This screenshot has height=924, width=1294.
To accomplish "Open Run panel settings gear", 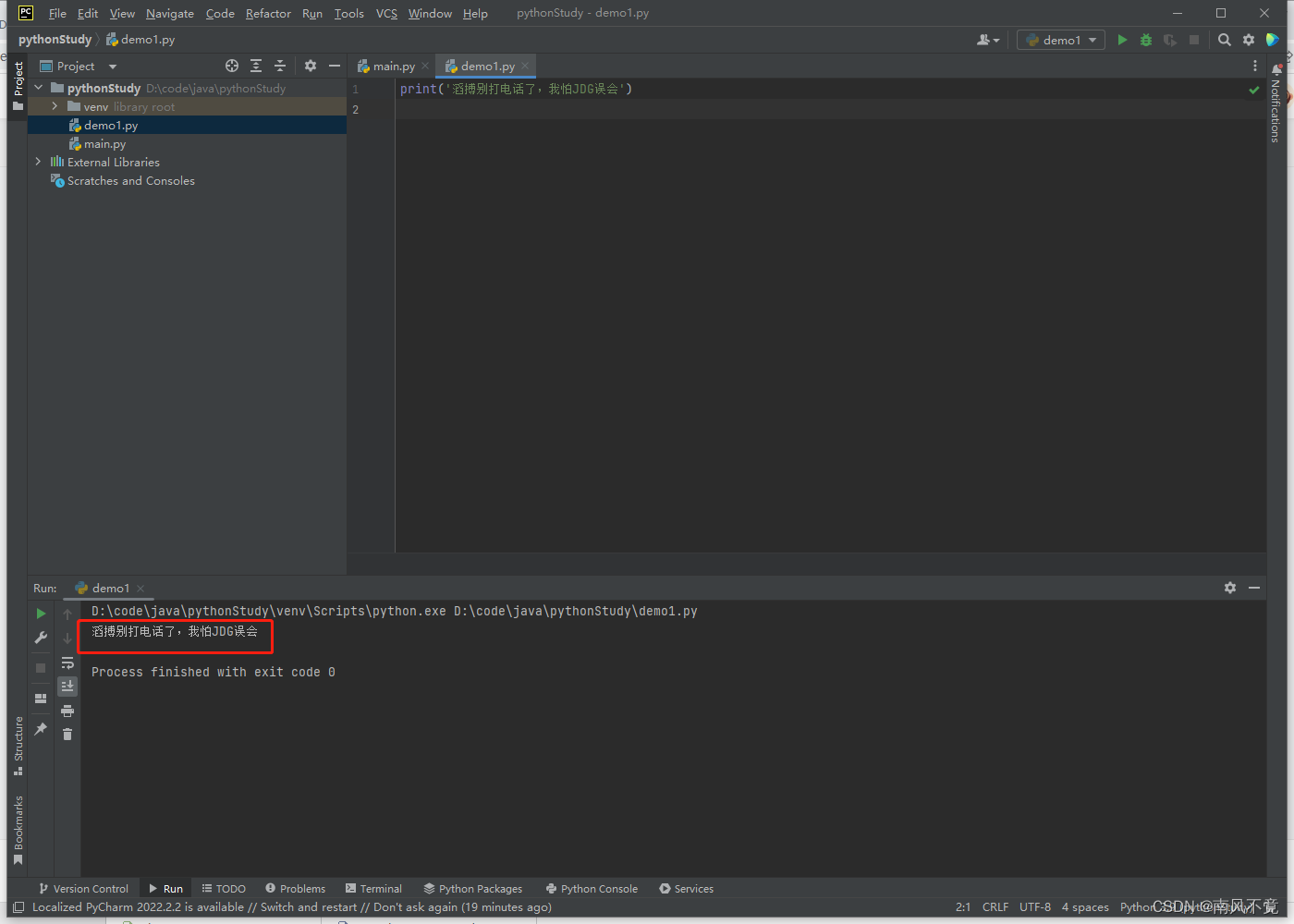I will (1230, 588).
